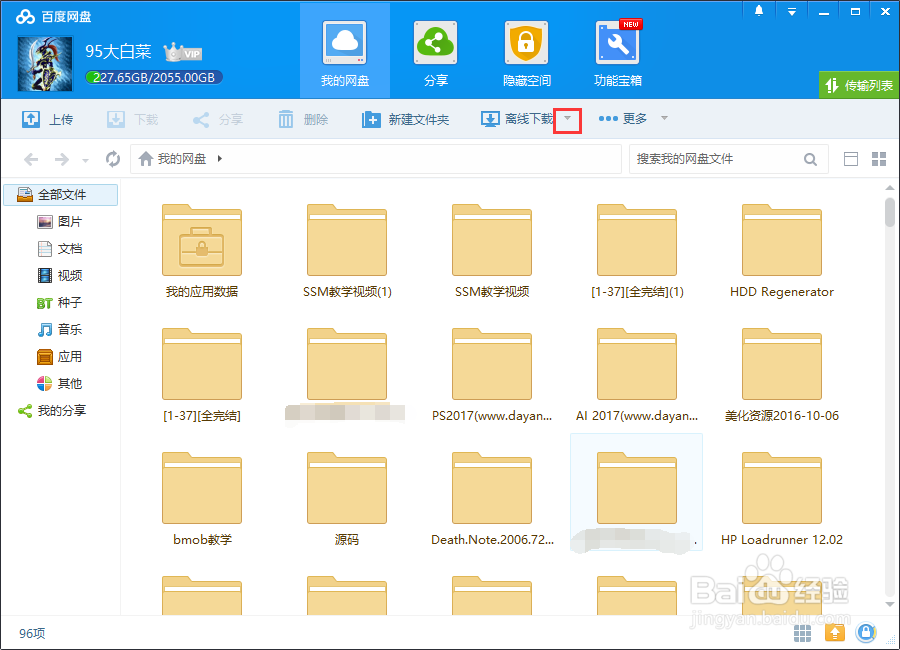Select the 我的应用数据 folder
The height and width of the screenshot is (650, 900).
tap(201, 251)
